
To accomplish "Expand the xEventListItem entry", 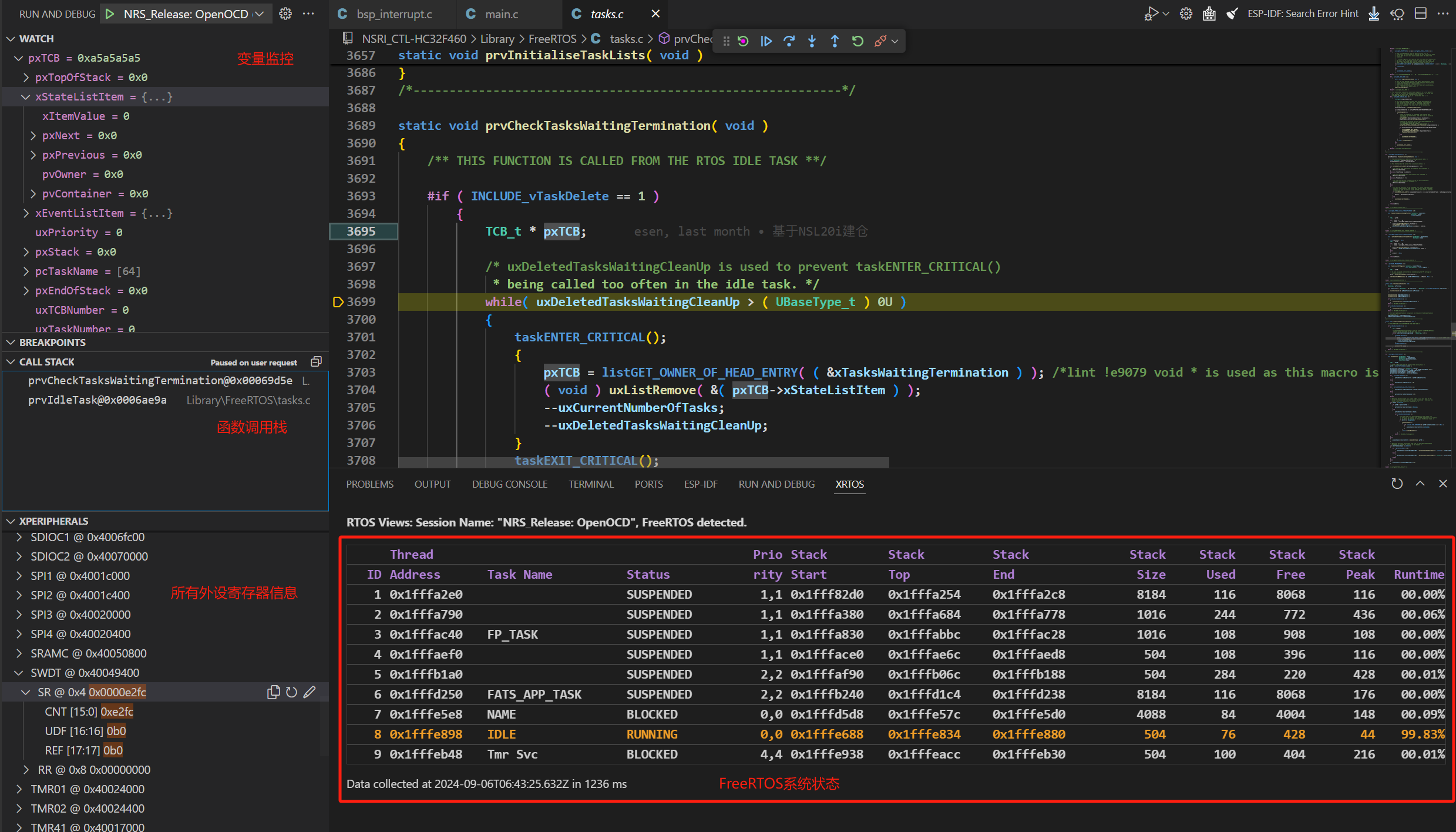I will pos(26,213).
